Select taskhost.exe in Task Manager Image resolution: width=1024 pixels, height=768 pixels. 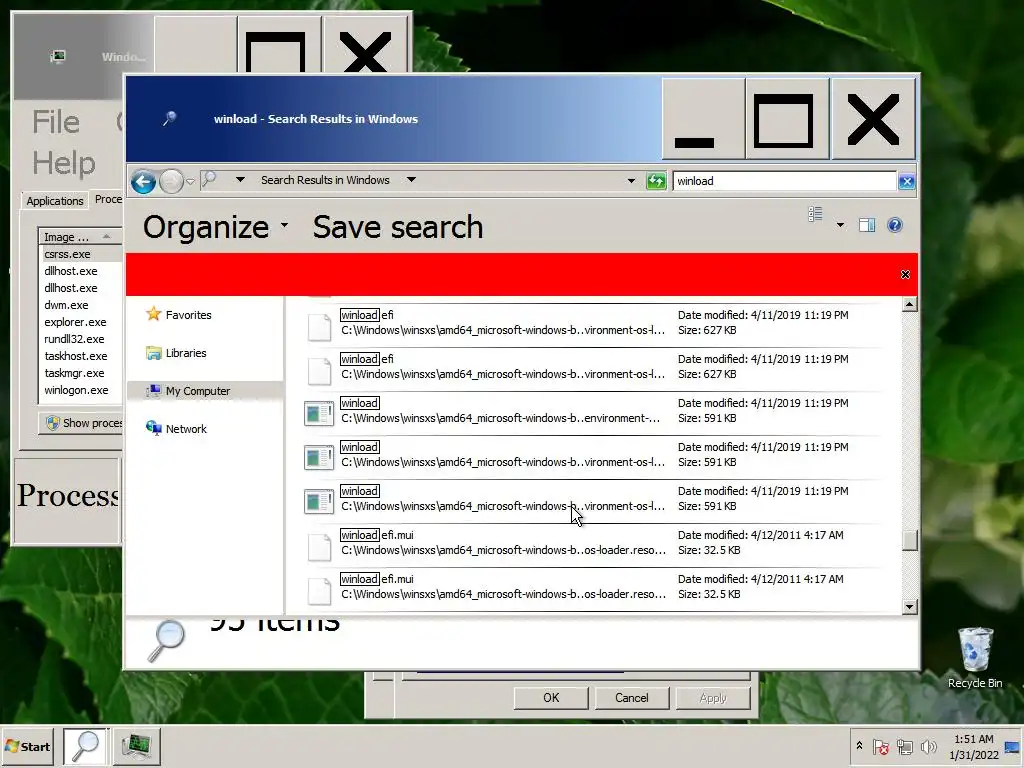click(x=76, y=356)
